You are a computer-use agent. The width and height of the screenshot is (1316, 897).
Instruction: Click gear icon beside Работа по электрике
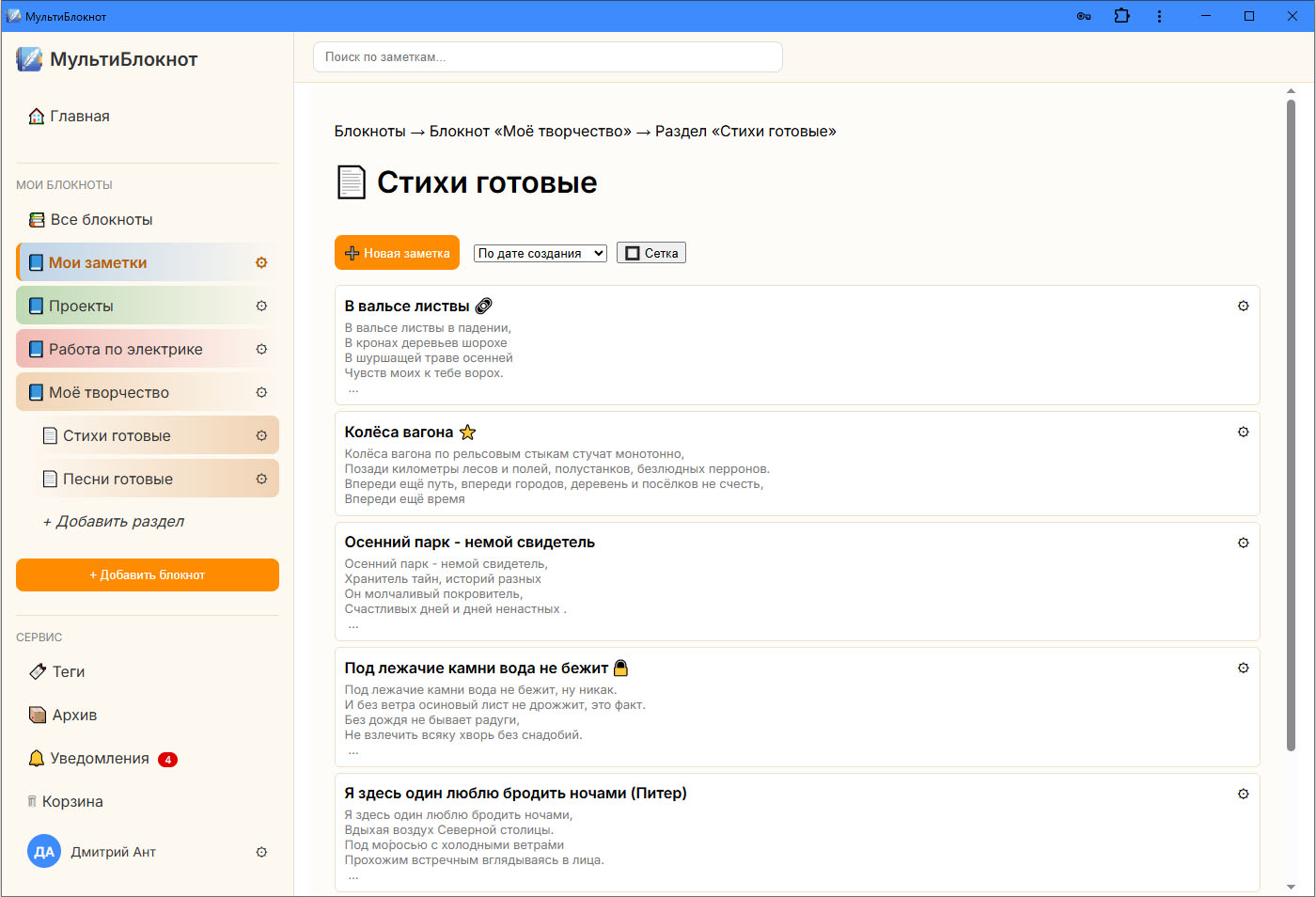[x=261, y=349]
